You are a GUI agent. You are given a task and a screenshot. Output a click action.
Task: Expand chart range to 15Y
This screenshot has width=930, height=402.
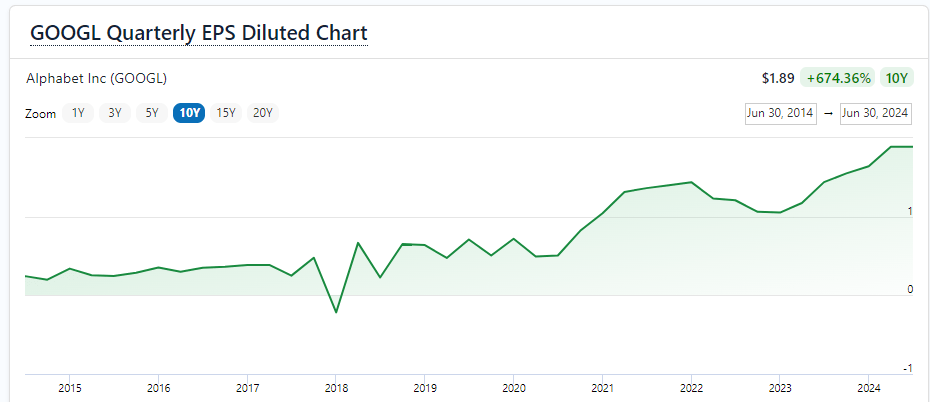(x=226, y=113)
